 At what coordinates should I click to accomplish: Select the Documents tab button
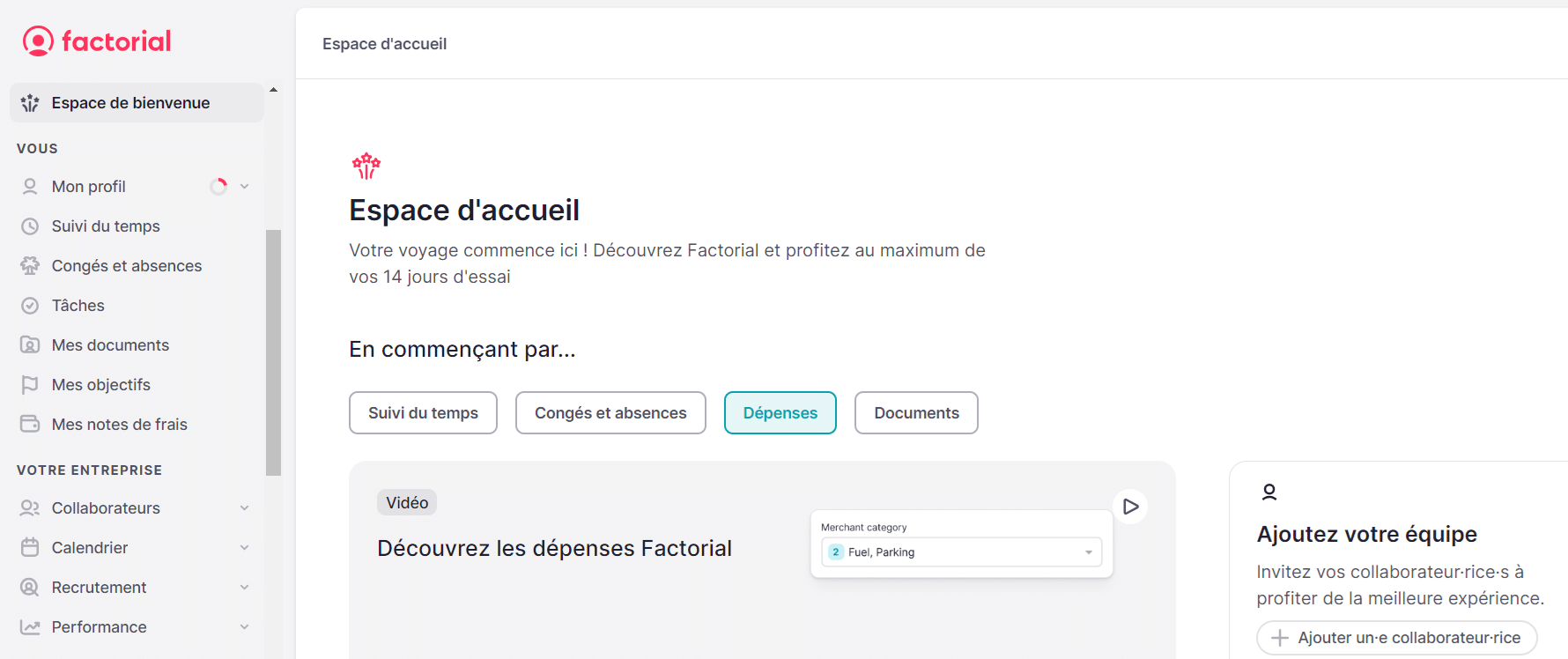916,413
